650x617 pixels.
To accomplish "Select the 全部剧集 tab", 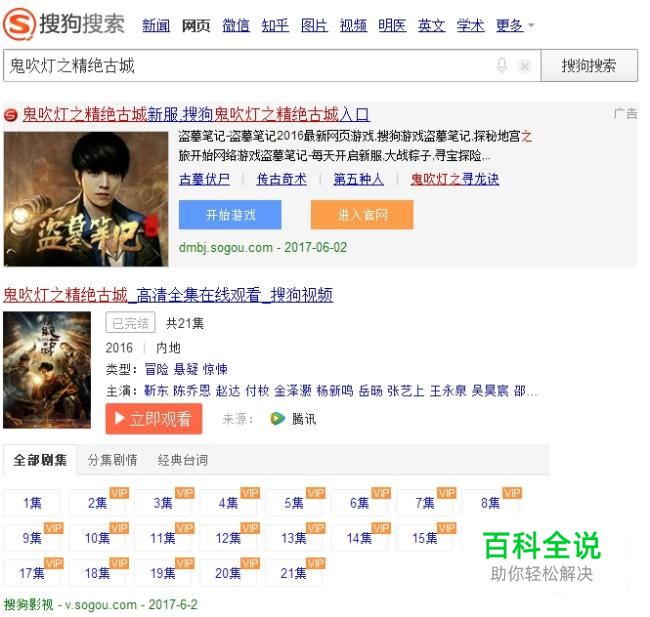I will pyautogui.click(x=40, y=460).
